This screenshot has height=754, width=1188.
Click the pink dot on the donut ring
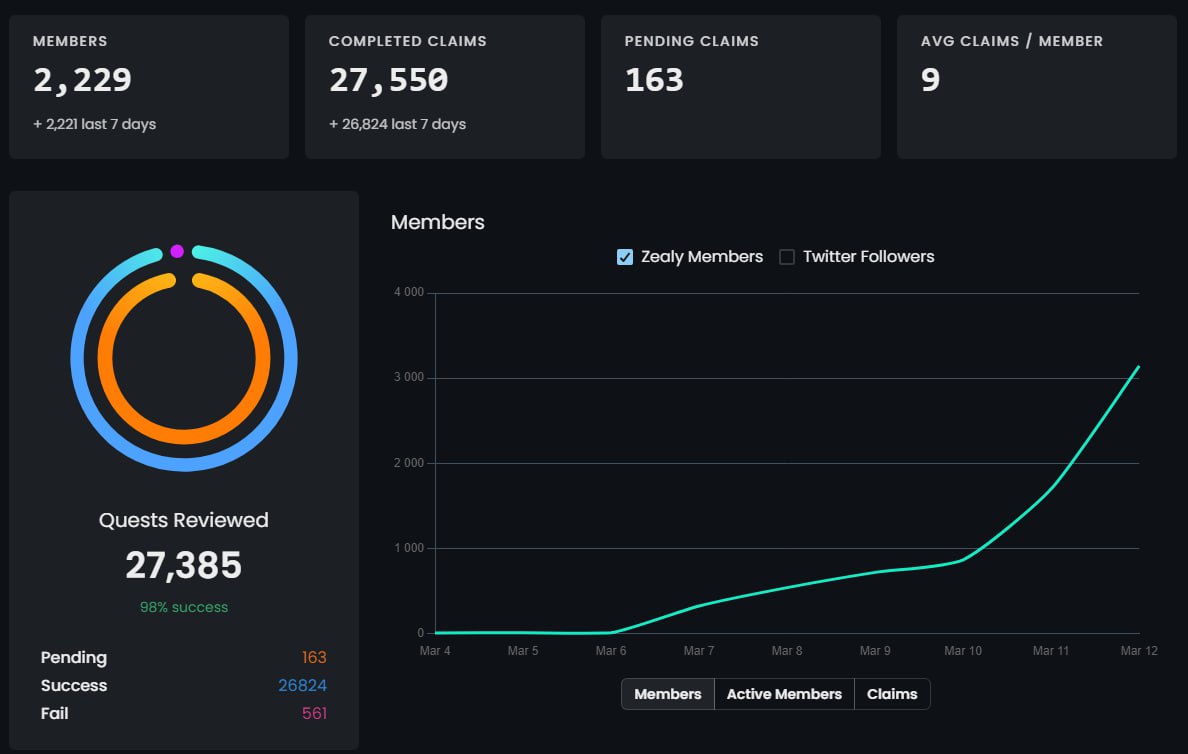coord(176,248)
